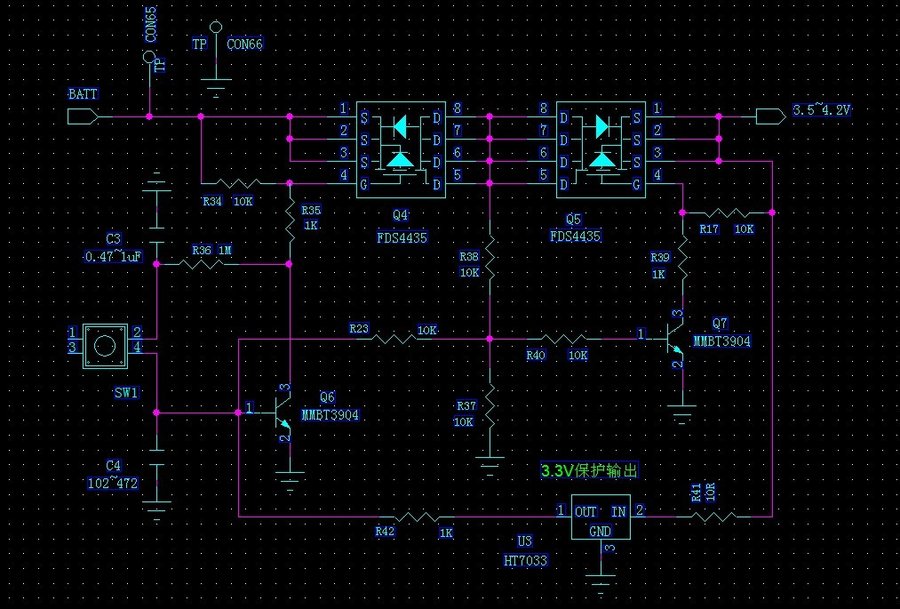Select the C4 capacitor symbol
This screenshot has height=609, width=900.
156,480
